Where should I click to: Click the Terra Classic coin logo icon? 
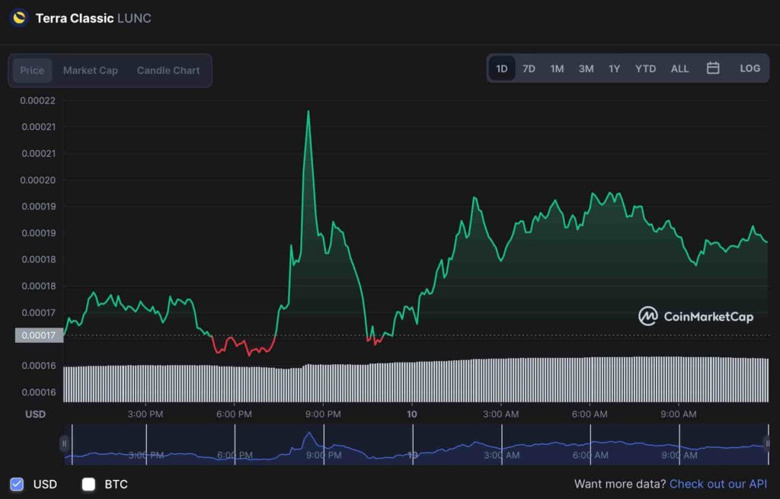[x=18, y=17]
